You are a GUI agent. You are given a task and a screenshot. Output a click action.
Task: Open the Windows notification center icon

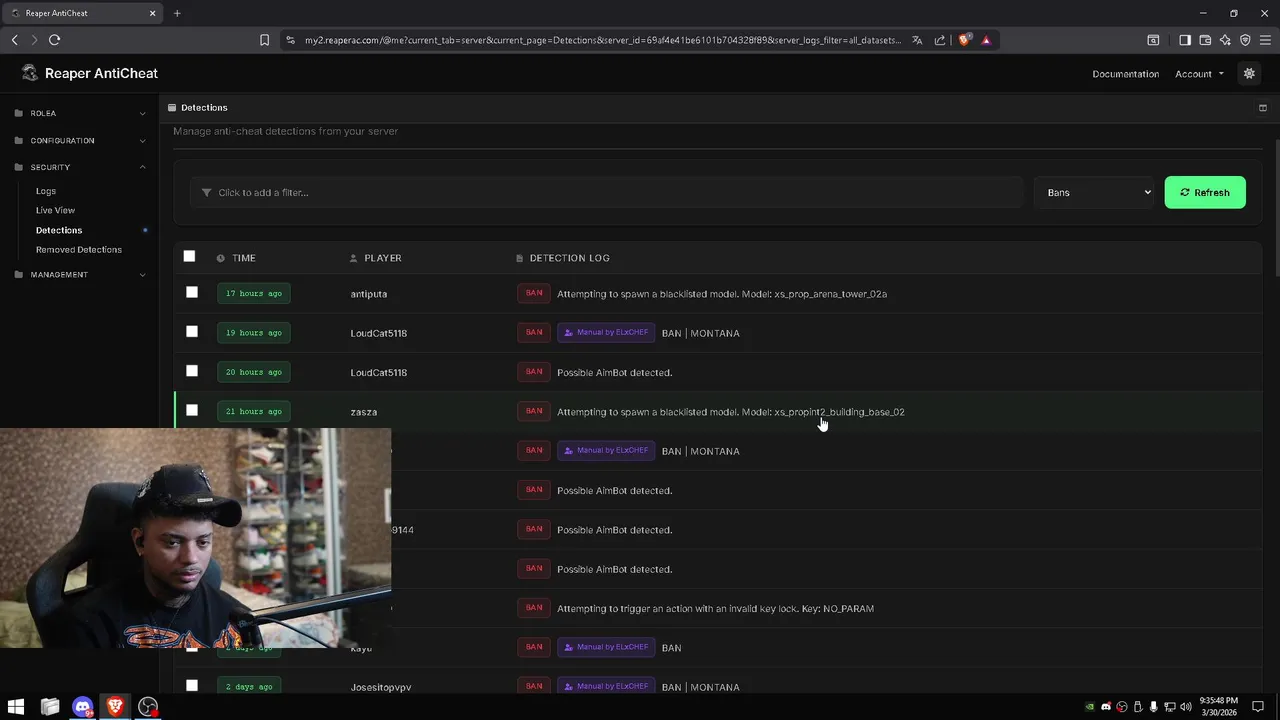(x=1258, y=707)
